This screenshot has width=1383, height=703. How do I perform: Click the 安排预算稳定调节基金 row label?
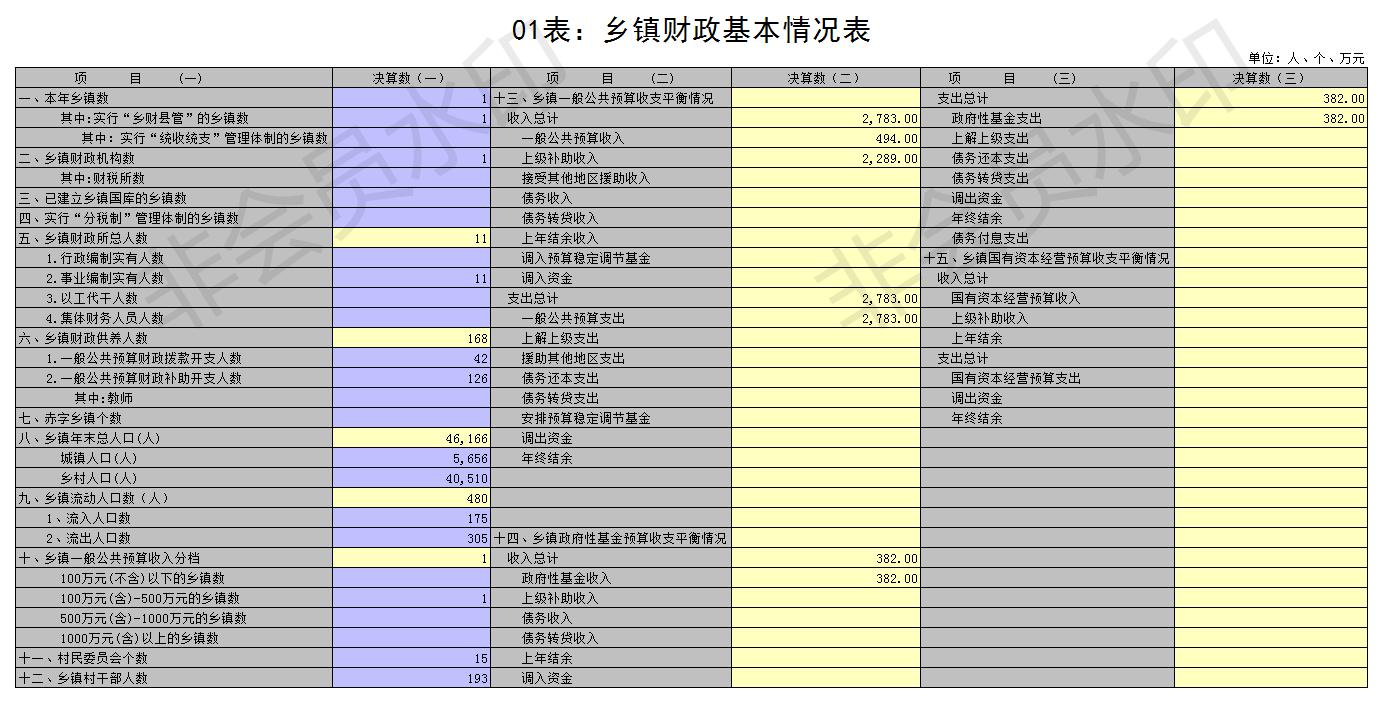586,418
